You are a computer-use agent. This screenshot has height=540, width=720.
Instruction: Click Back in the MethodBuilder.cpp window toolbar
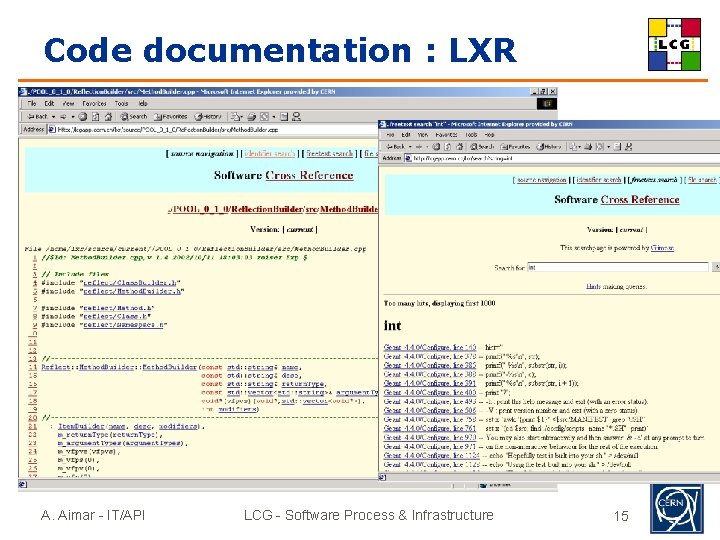(x=38, y=117)
